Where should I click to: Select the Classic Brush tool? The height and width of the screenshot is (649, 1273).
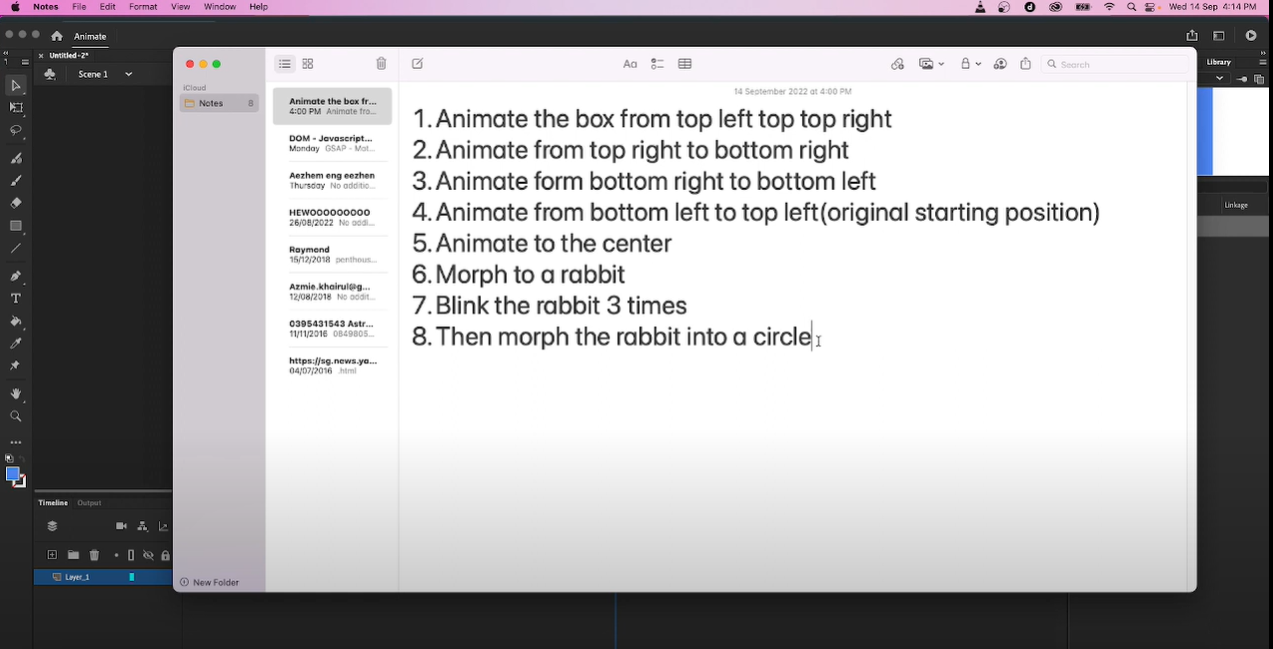16,180
